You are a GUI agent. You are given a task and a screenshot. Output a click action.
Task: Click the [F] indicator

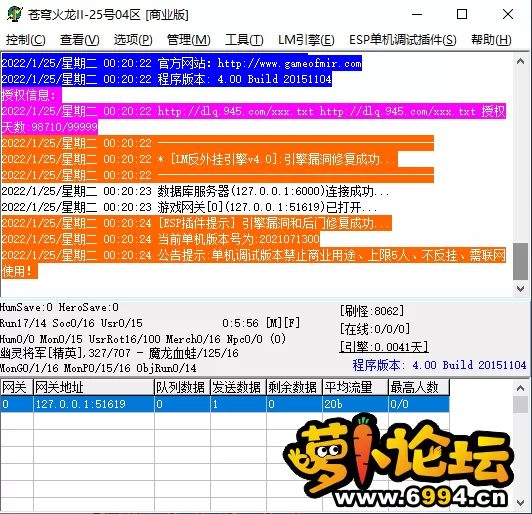(x=292, y=323)
